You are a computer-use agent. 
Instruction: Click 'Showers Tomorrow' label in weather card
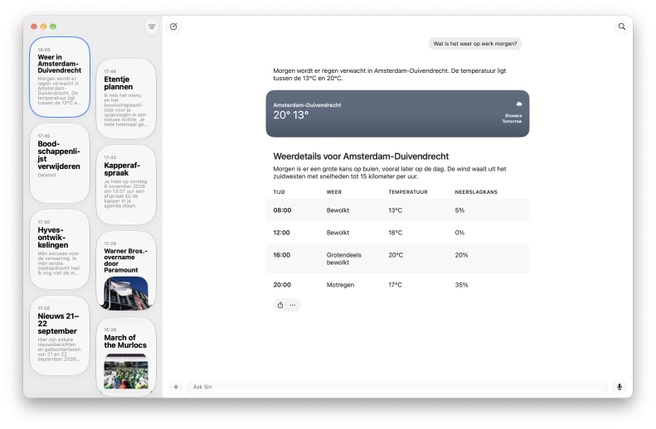point(512,118)
